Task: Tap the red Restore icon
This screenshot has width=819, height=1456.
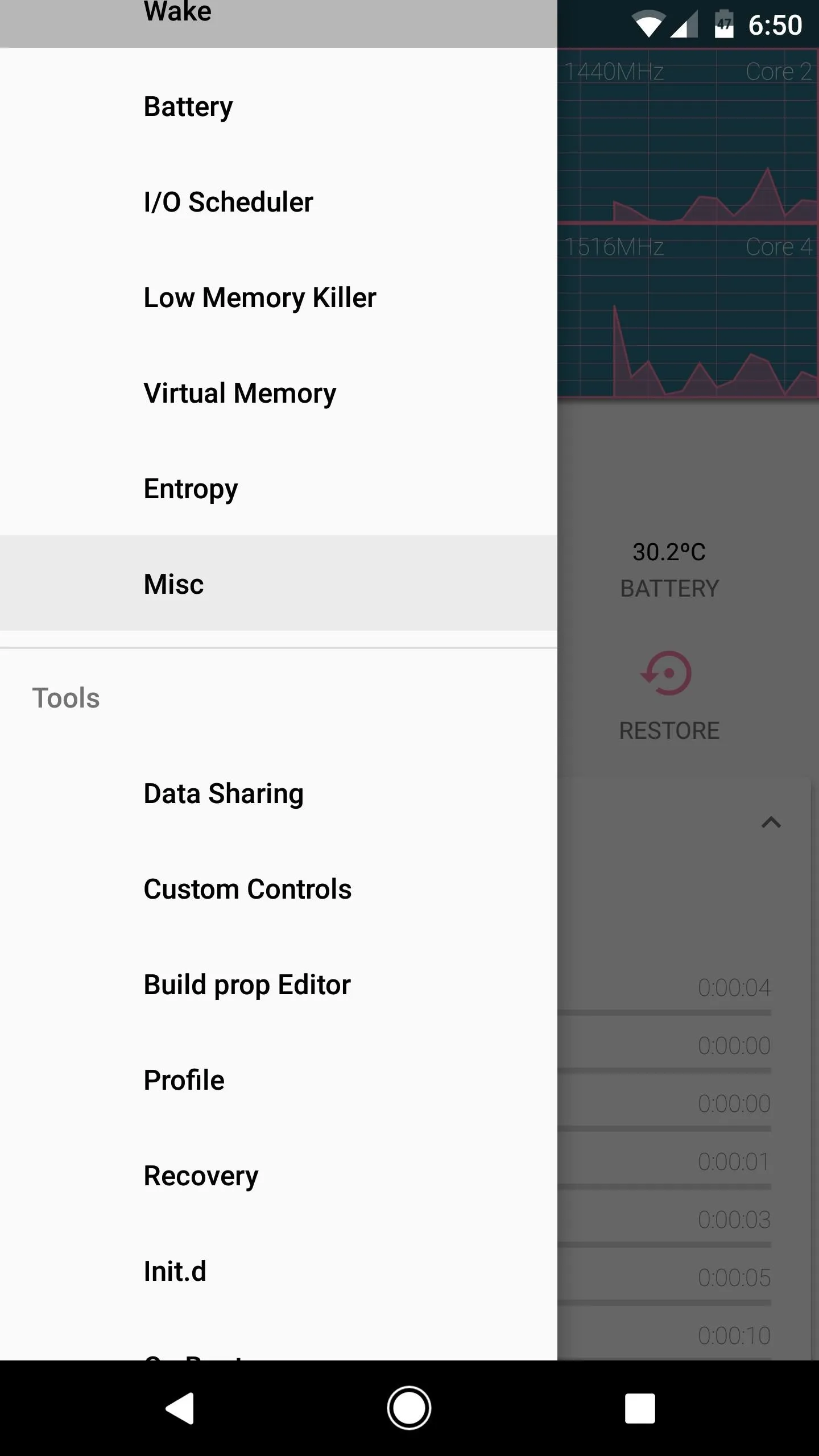Action: coord(668,674)
